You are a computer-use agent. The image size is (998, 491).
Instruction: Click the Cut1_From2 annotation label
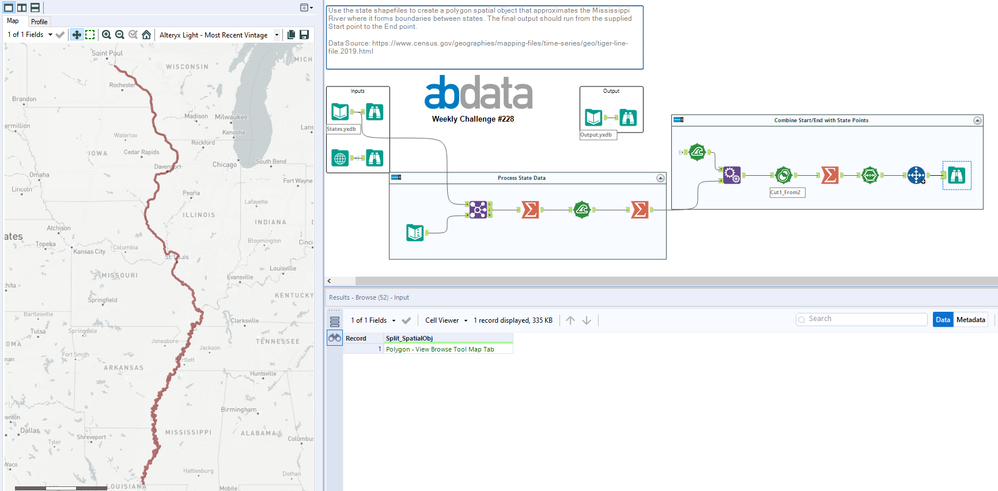coord(788,192)
